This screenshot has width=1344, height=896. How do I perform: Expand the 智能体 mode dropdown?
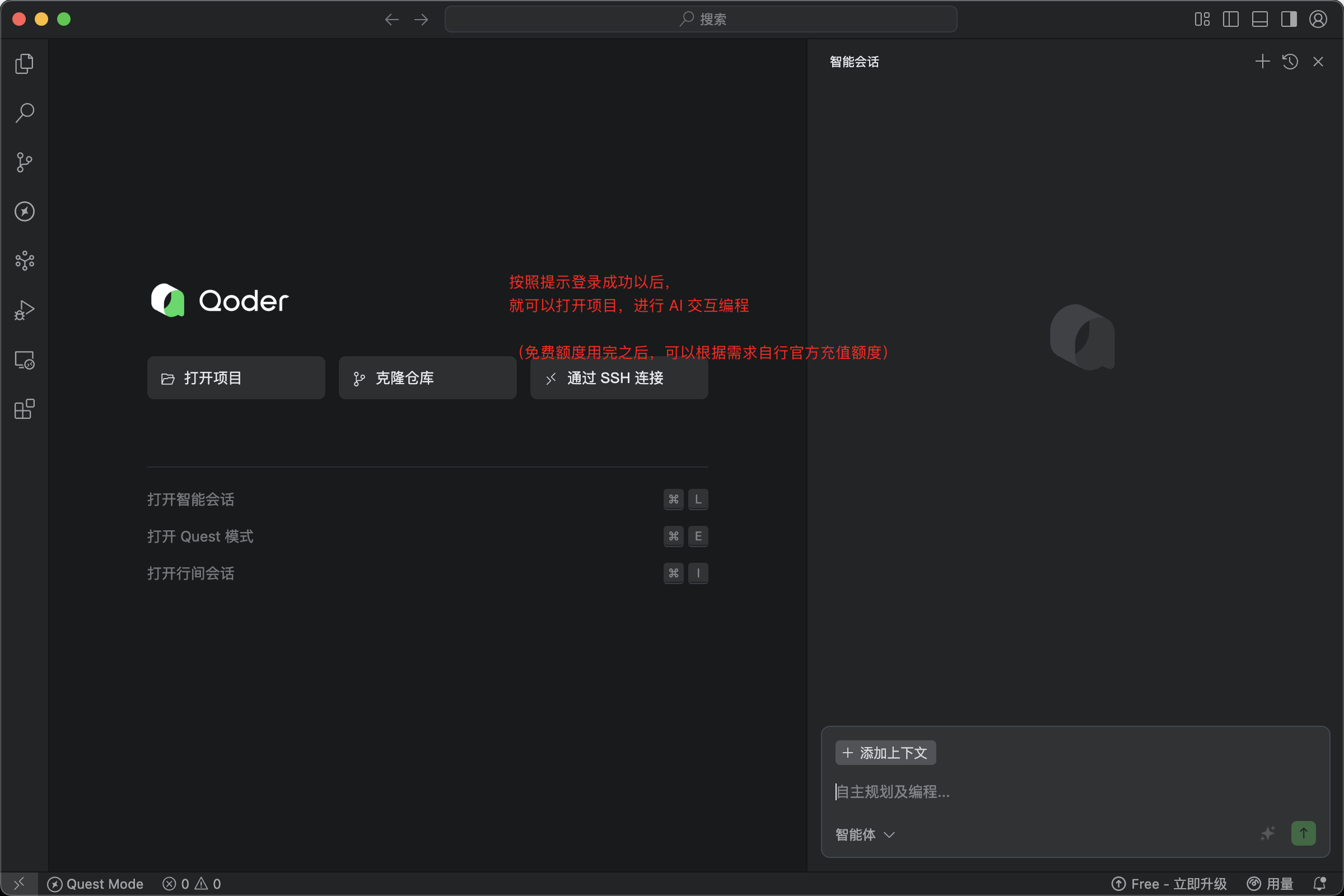(864, 834)
